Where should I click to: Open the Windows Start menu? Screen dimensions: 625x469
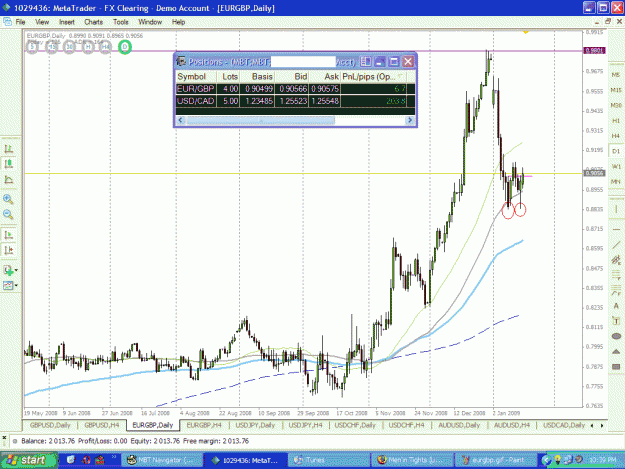[x=29, y=460]
